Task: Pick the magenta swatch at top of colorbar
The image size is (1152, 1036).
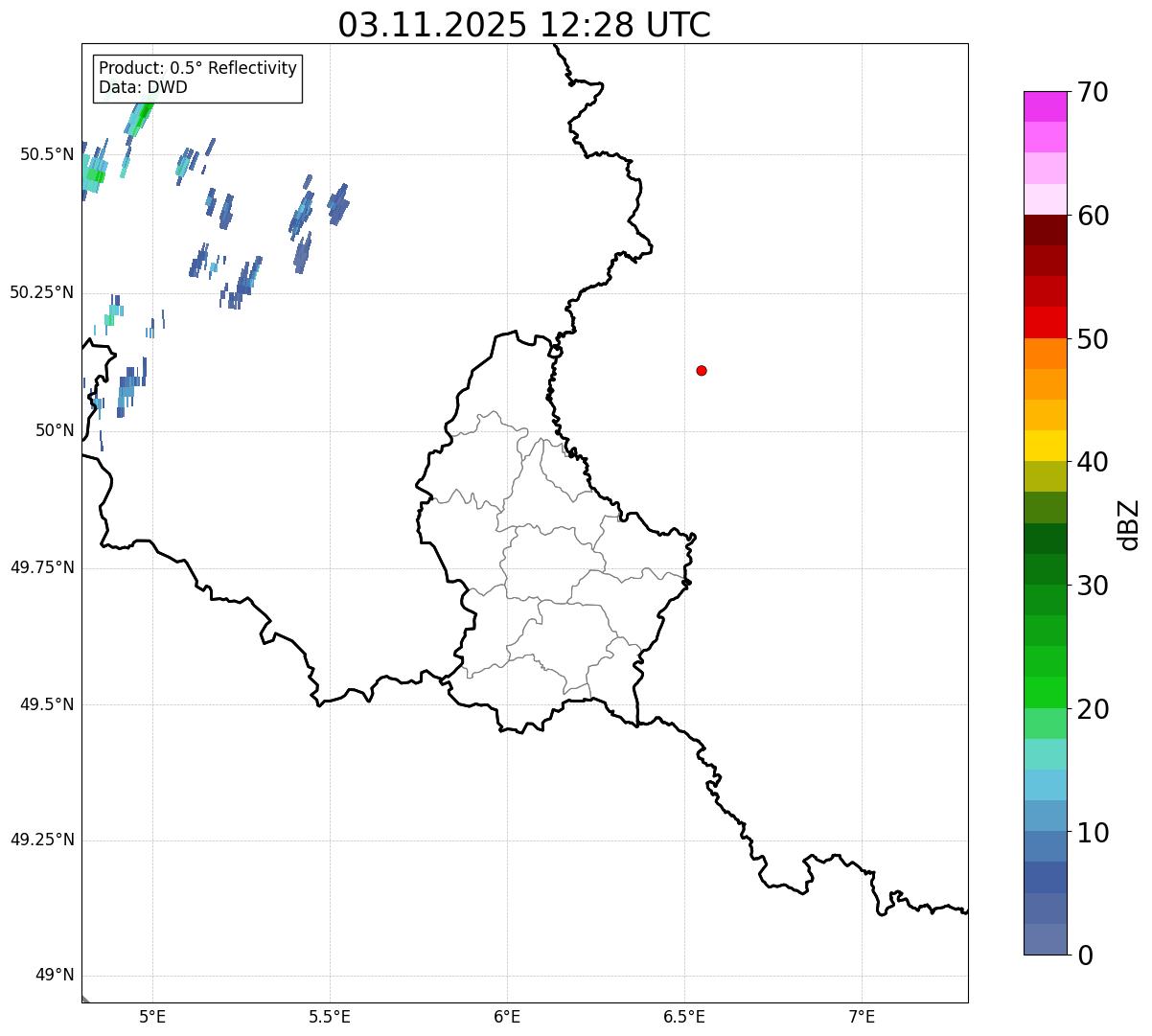Action: (1046, 106)
